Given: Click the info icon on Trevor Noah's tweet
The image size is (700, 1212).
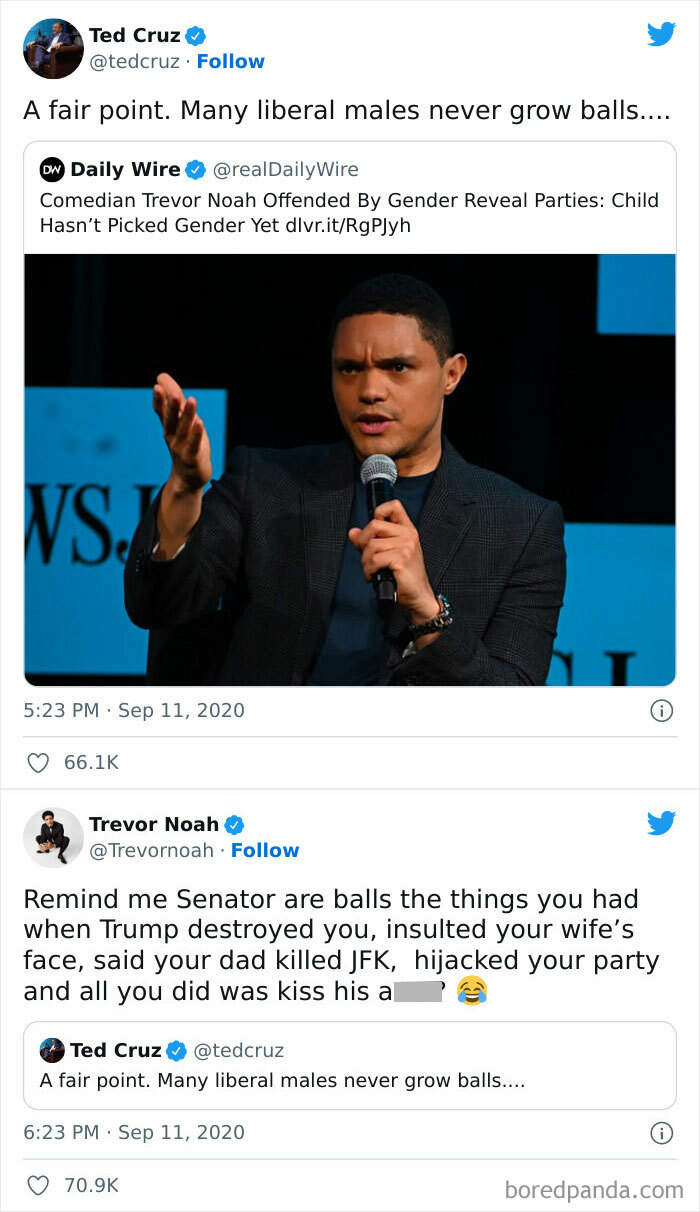Looking at the screenshot, I should click(660, 1131).
